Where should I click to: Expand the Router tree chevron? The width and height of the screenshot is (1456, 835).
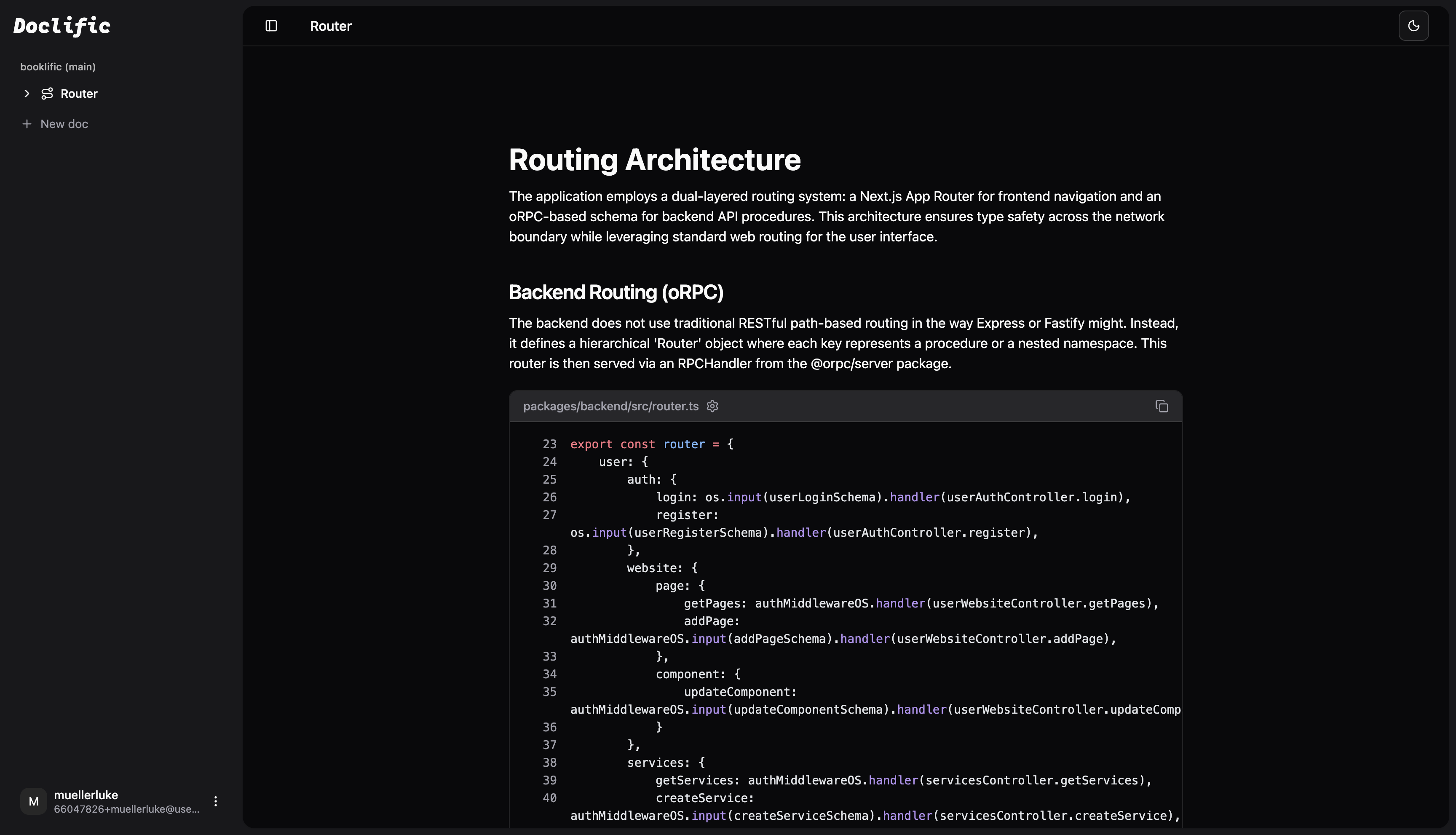[27, 94]
